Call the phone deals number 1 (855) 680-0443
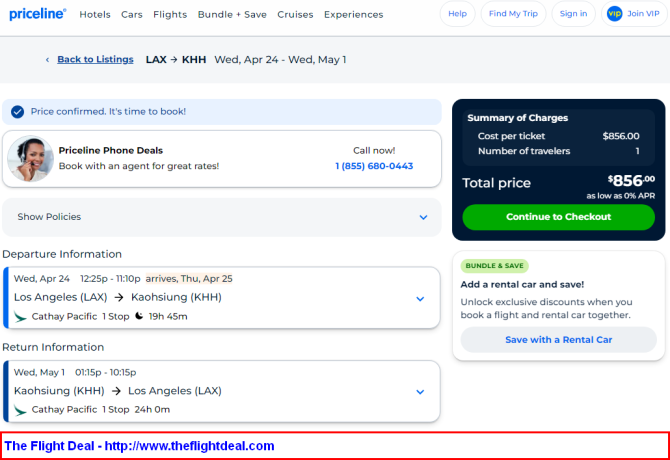The image size is (670, 460). click(374, 166)
